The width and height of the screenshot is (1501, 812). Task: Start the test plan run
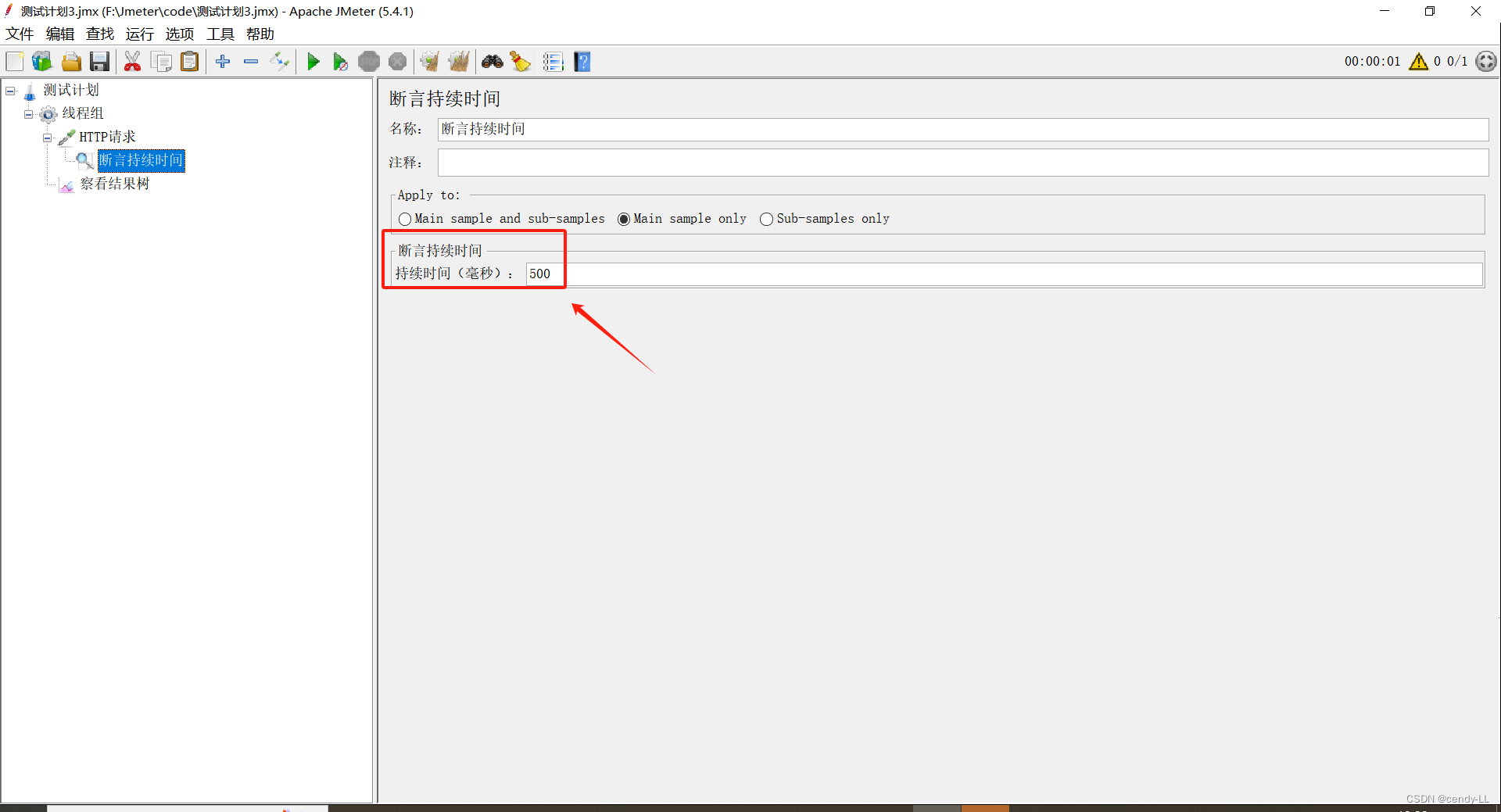click(313, 61)
